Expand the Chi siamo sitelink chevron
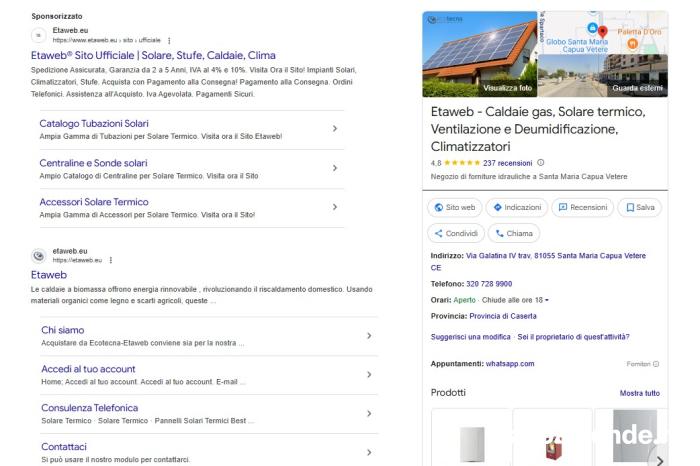Screen dimensions: 700x466 (x=369, y=336)
